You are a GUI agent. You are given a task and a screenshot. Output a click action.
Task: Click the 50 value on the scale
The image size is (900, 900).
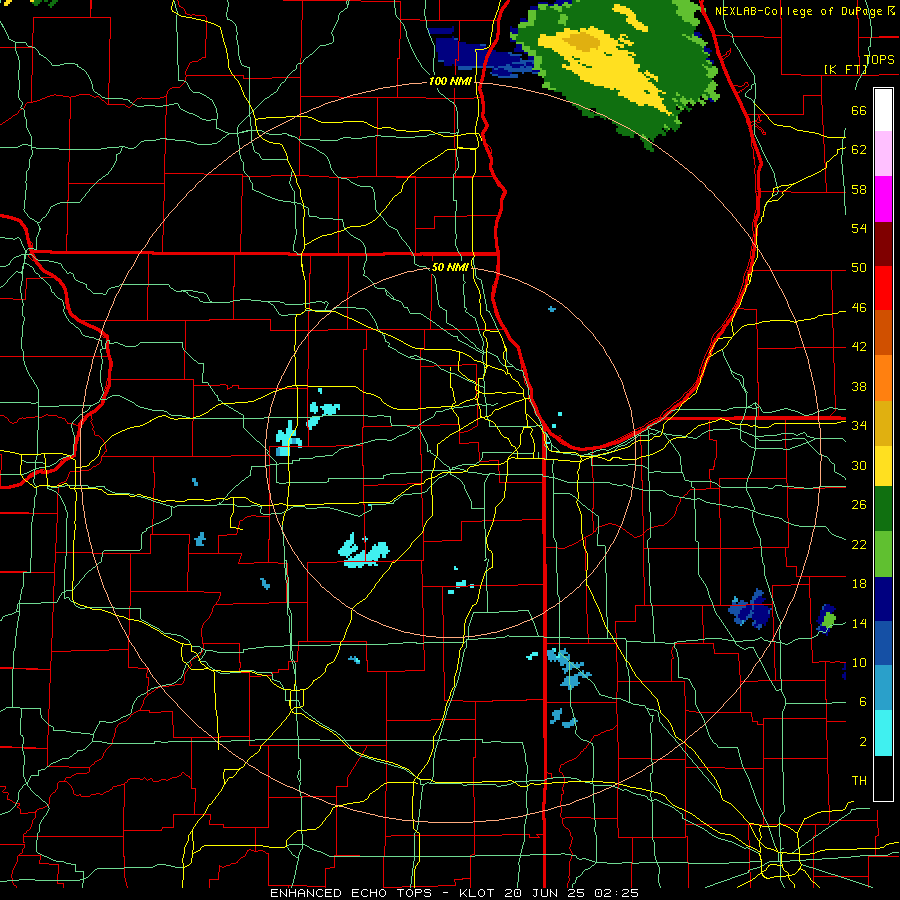click(x=859, y=267)
